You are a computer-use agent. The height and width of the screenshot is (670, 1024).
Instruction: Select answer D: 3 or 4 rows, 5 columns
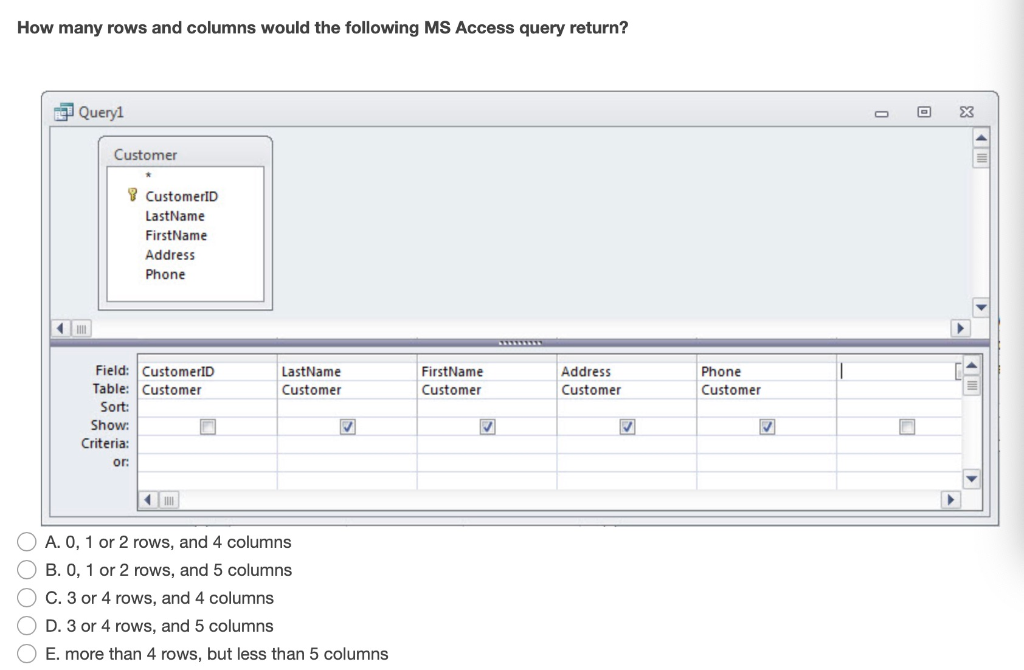26,626
